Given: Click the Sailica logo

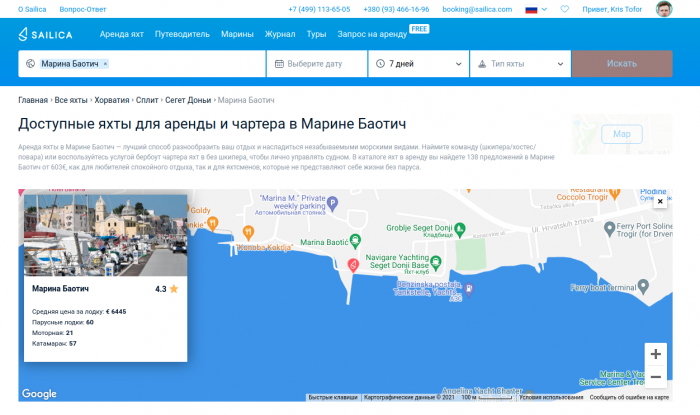Looking at the screenshot, I should pos(45,34).
